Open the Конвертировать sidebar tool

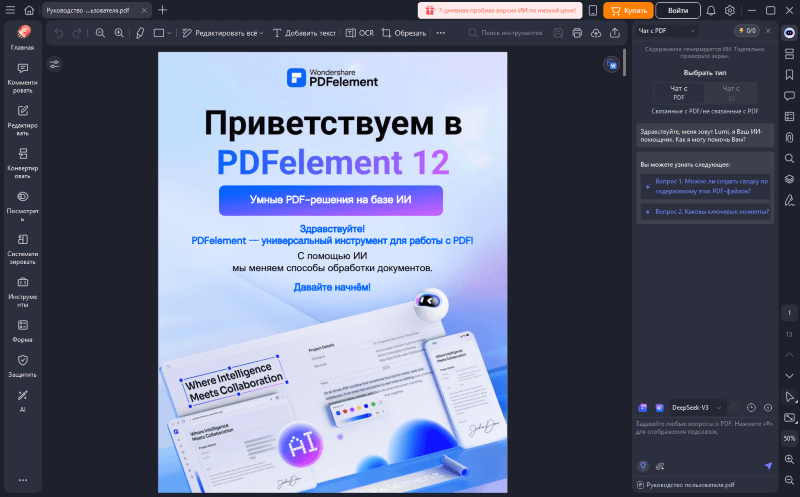pos(22,164)
